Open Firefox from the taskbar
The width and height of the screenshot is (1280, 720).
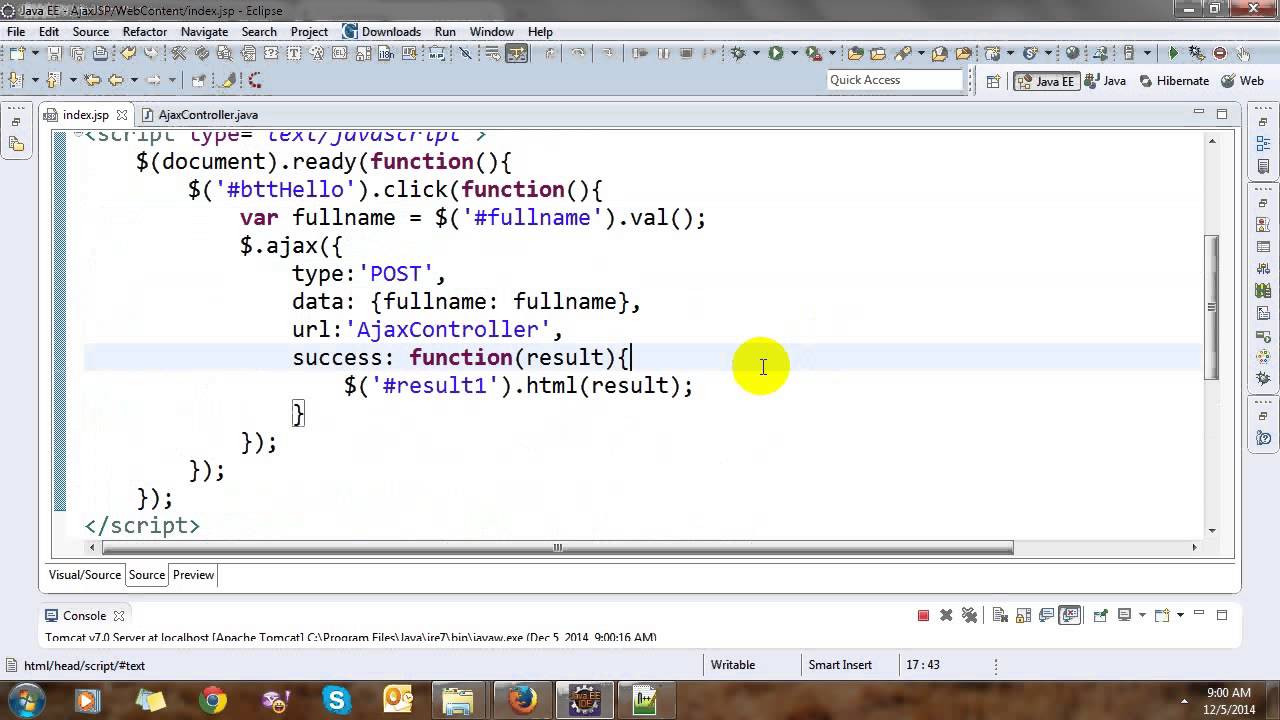522,700
